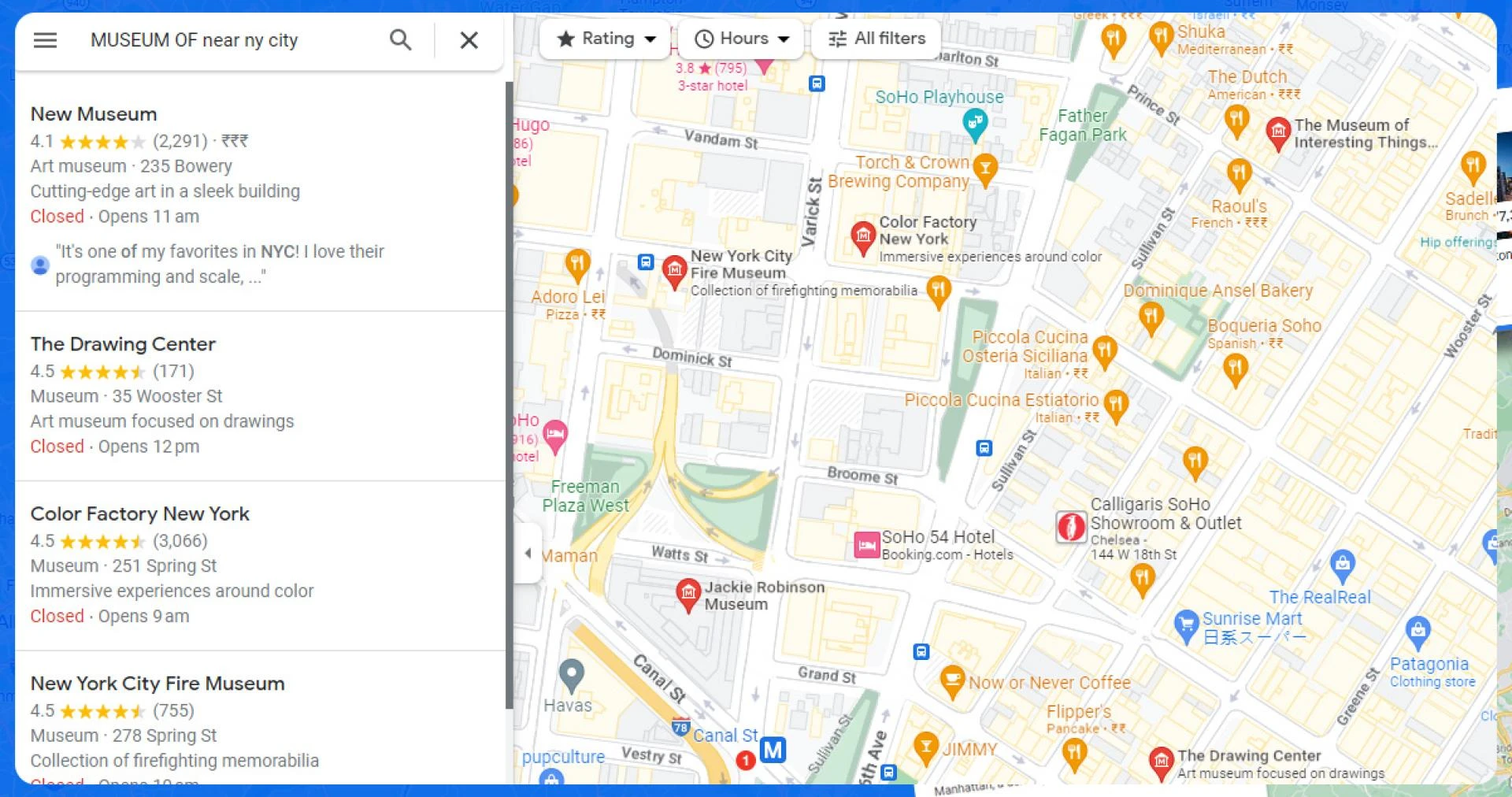Open The Drawing Center result

(x=123, y=344)
